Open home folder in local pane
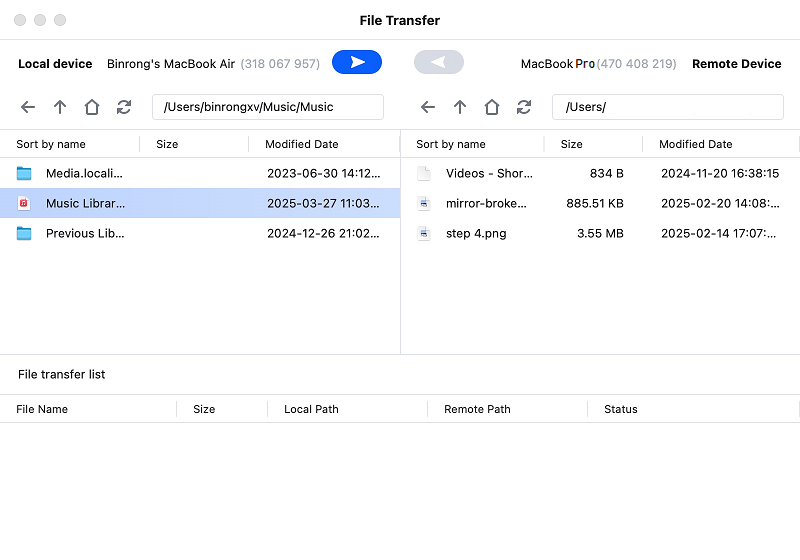800x560 pixels. (92, 107)
